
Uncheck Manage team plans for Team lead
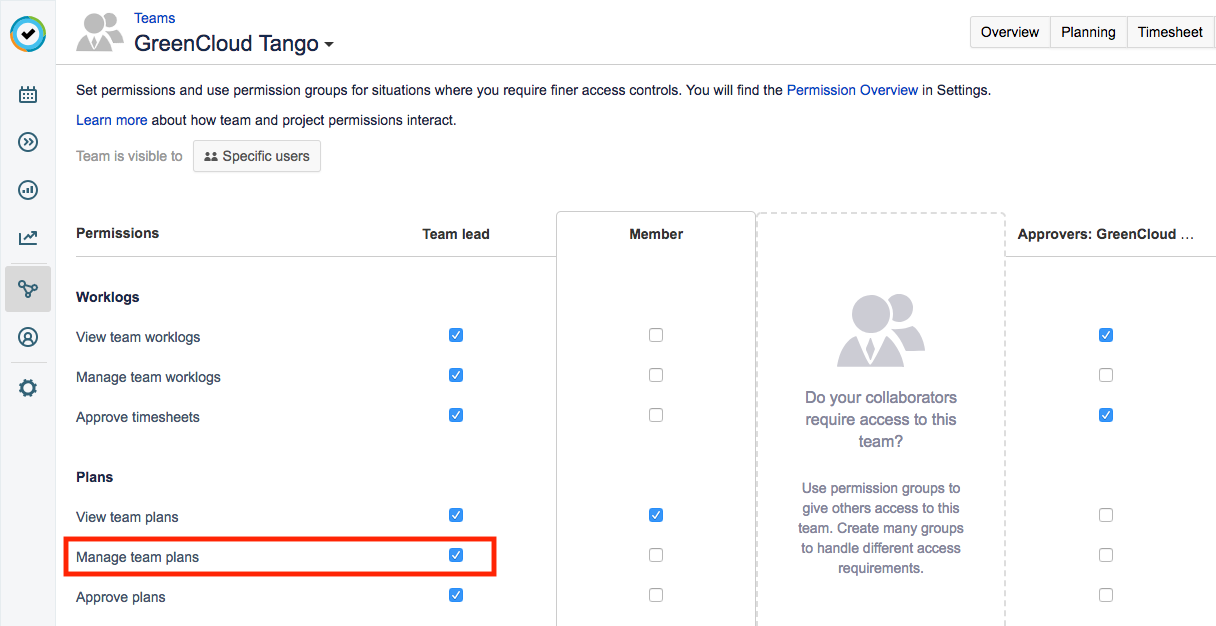pyautogui.click(x=456, y=555)
